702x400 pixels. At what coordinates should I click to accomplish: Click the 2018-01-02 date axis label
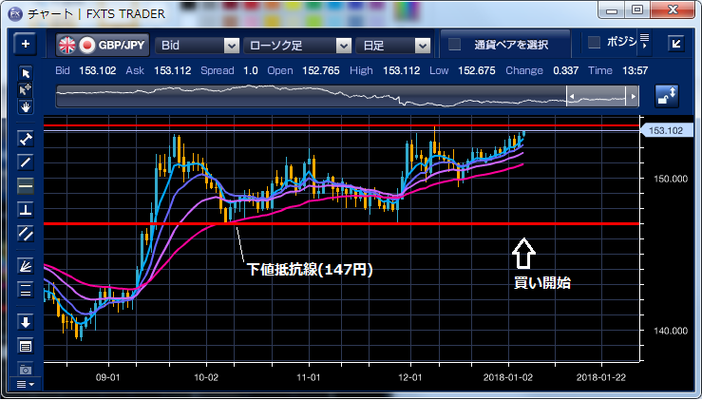[x=508, y=377]
